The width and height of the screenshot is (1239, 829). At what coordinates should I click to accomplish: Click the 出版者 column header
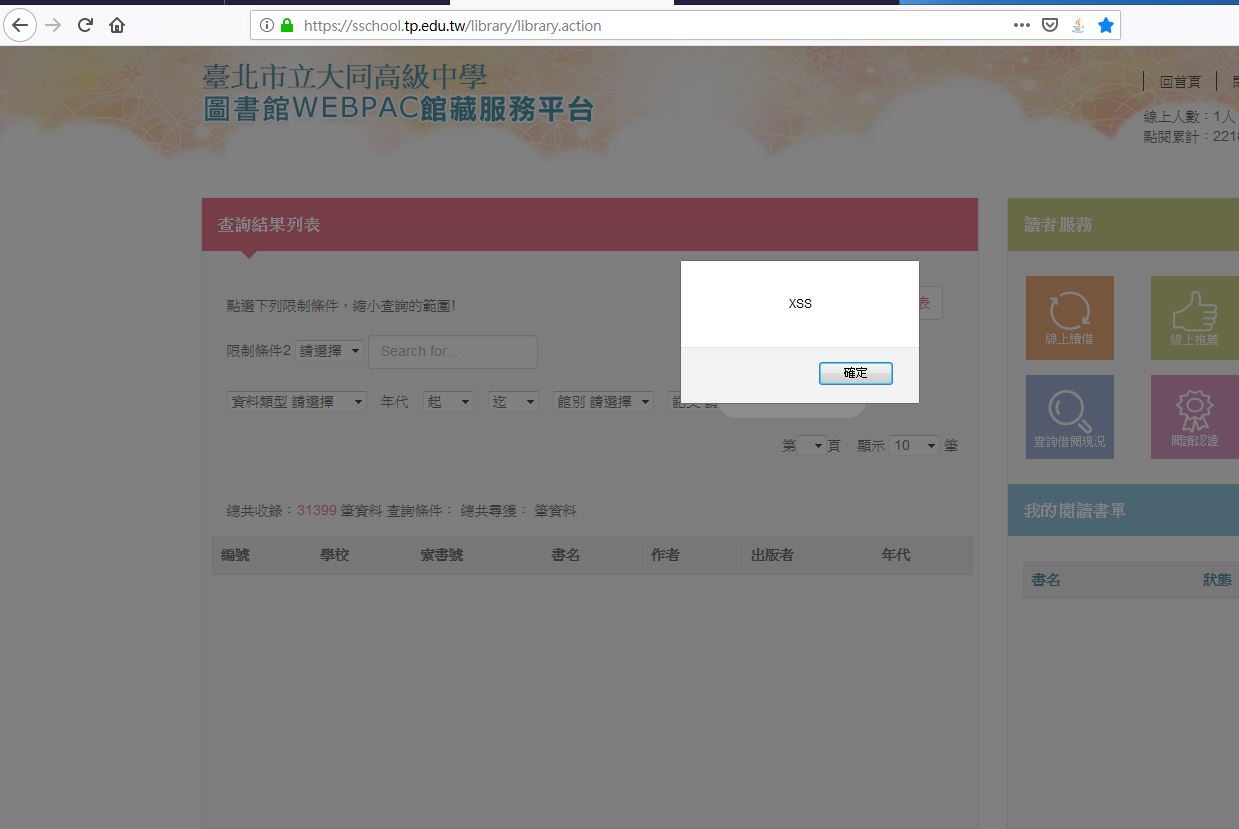pos(772,555)
